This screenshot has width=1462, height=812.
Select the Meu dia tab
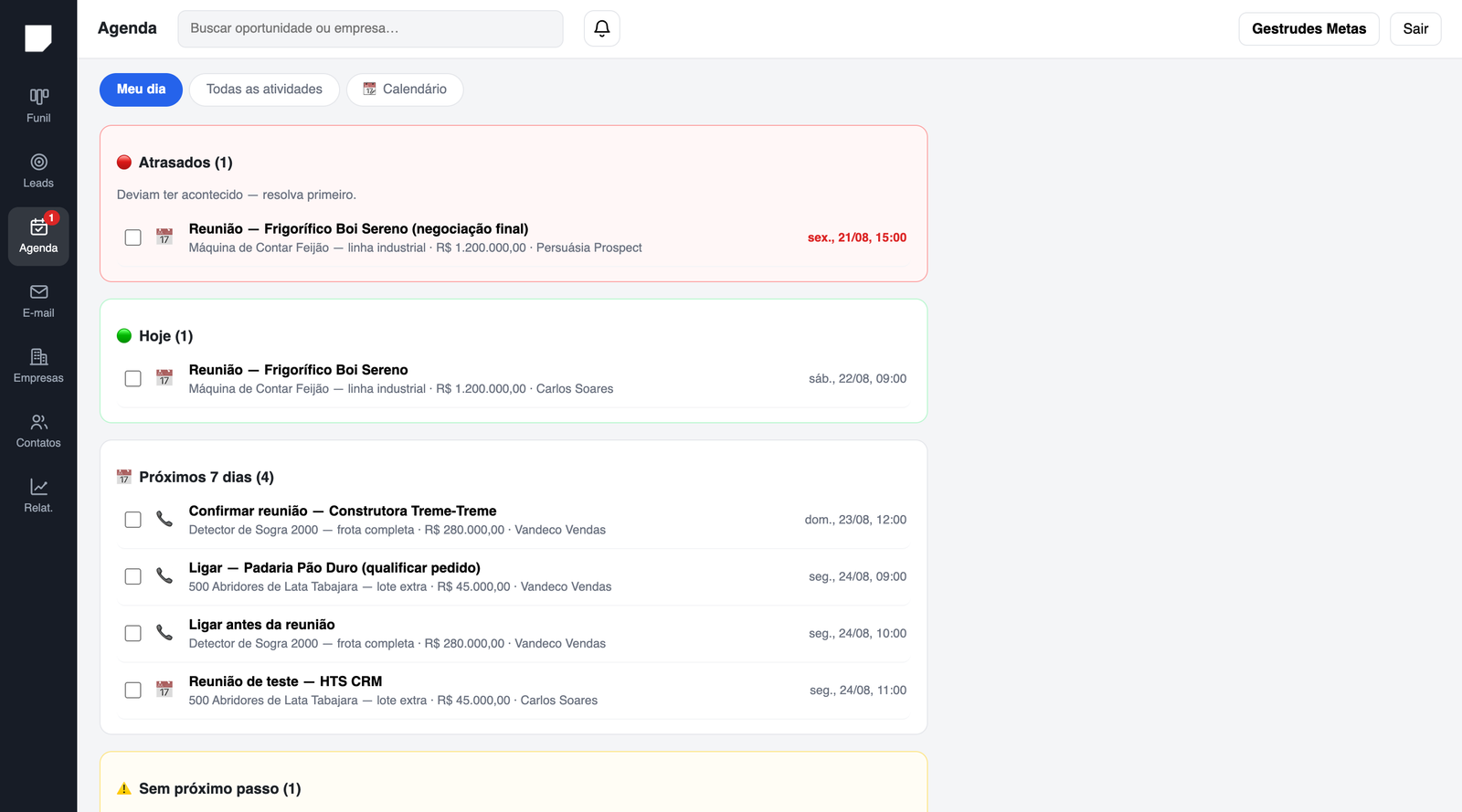coord(141,90)
